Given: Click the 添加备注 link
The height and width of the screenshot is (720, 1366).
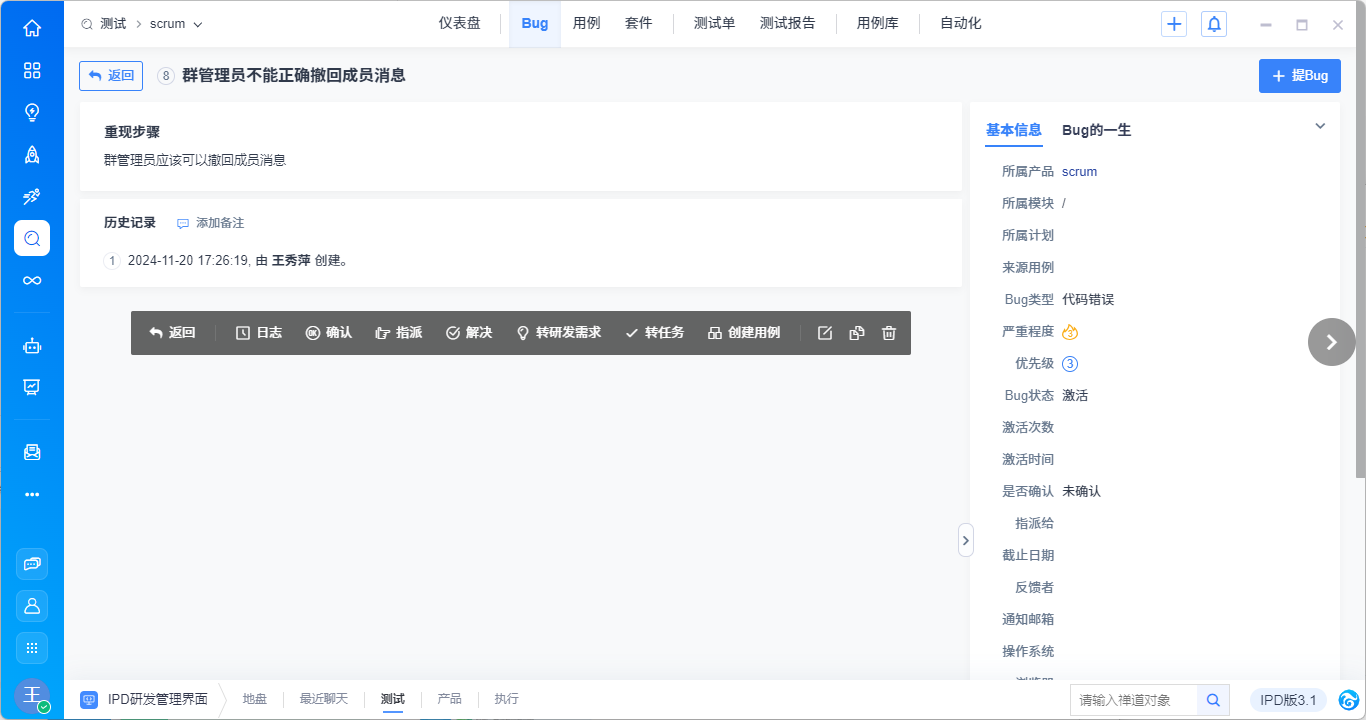Looking at the screenshot, I should (211, 223).
